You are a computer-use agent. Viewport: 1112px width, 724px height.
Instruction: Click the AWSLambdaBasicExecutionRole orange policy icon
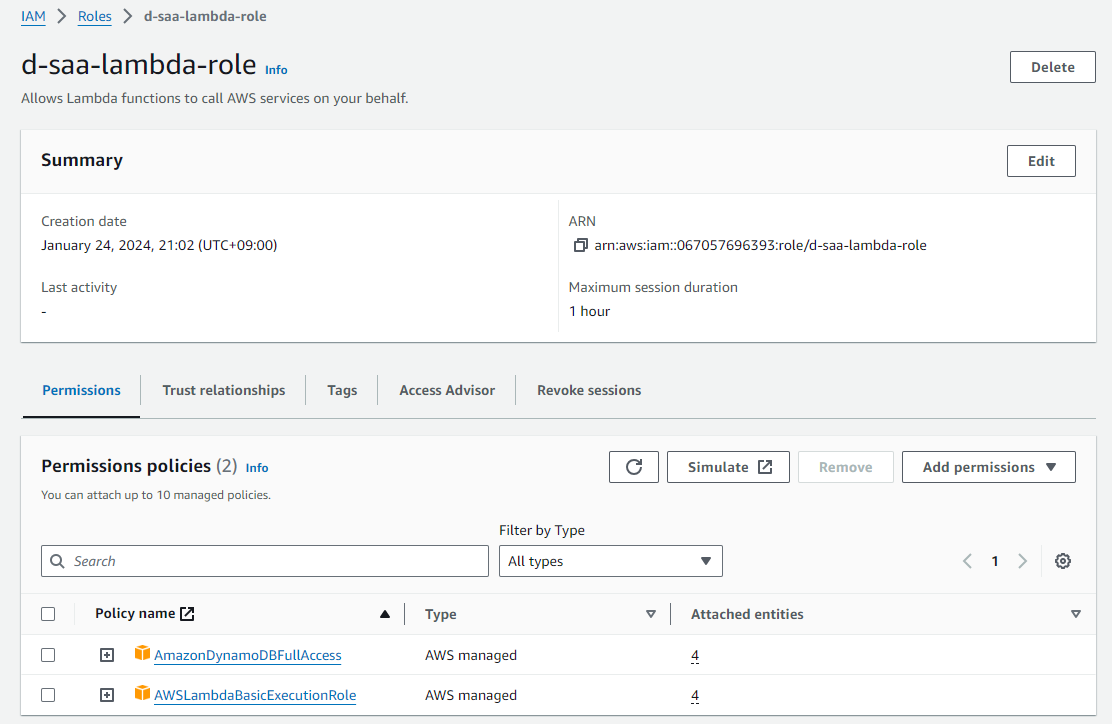(142, 694)
